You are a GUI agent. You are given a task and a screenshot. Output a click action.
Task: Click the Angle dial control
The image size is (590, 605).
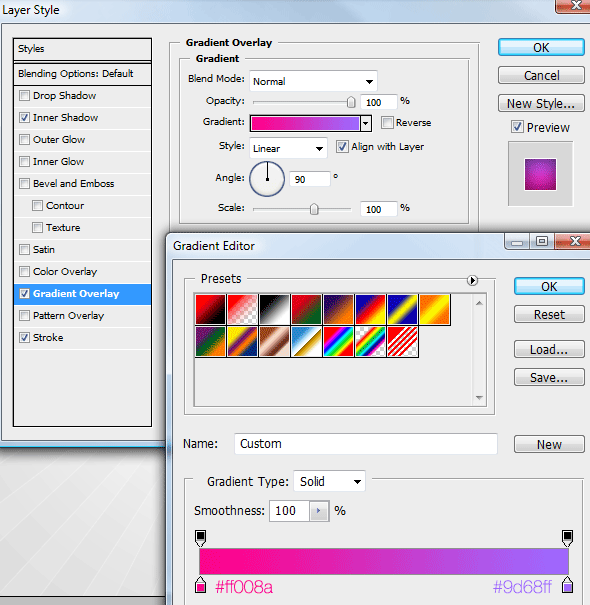point(267,179)
